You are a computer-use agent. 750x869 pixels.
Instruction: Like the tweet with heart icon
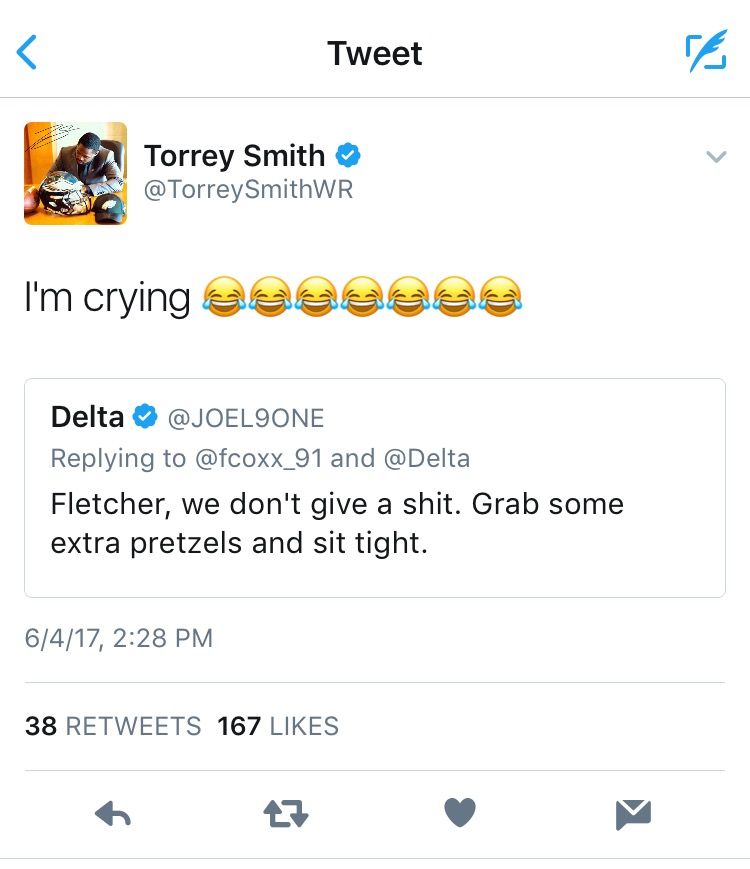(459, 815)
